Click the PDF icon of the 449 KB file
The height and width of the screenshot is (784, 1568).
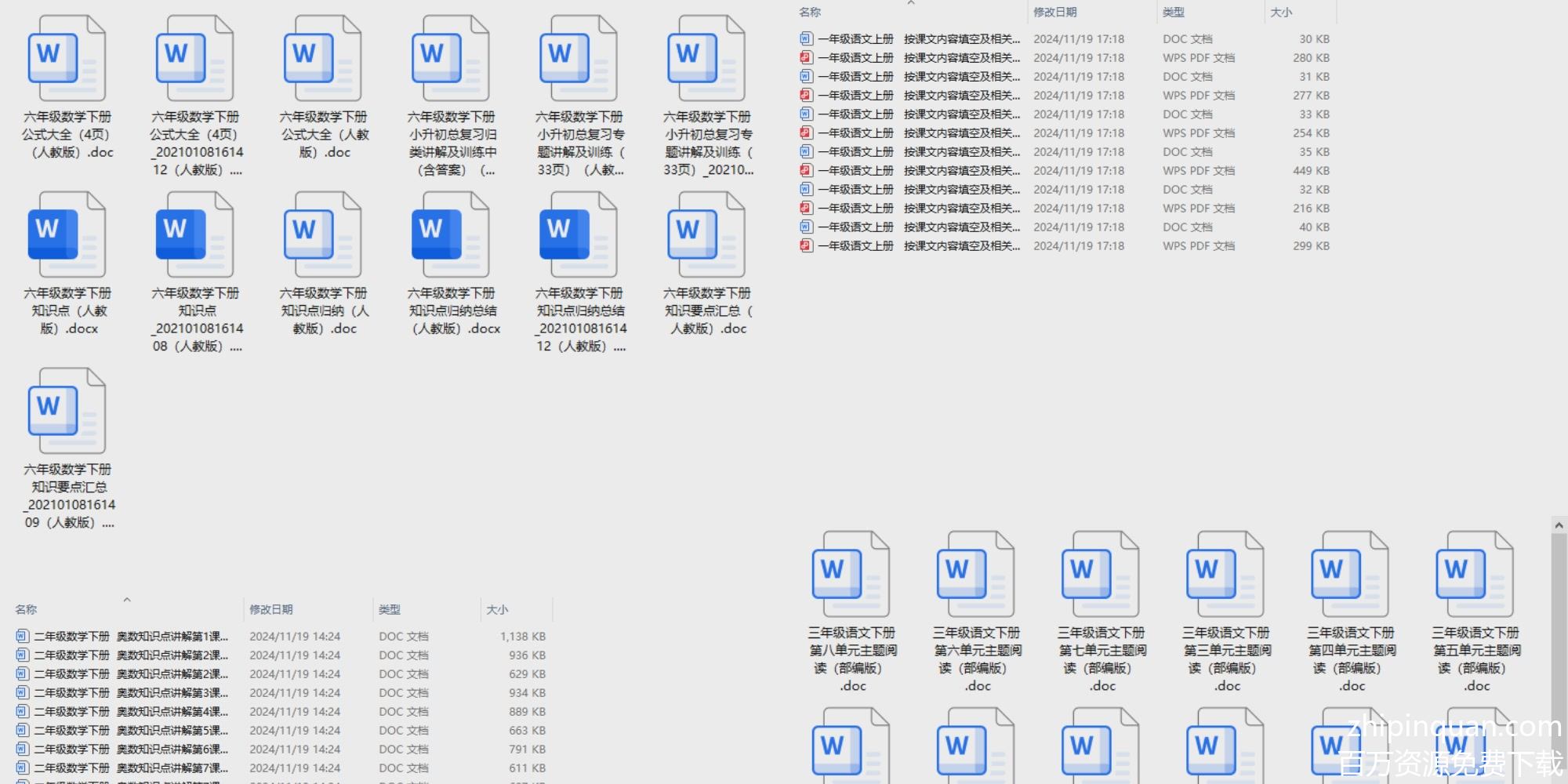(x=806, y=171)
